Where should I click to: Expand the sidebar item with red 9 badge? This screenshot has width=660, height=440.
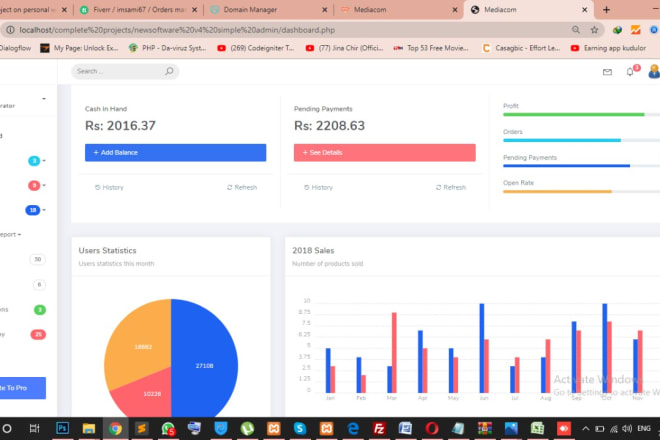pos(37,185)
